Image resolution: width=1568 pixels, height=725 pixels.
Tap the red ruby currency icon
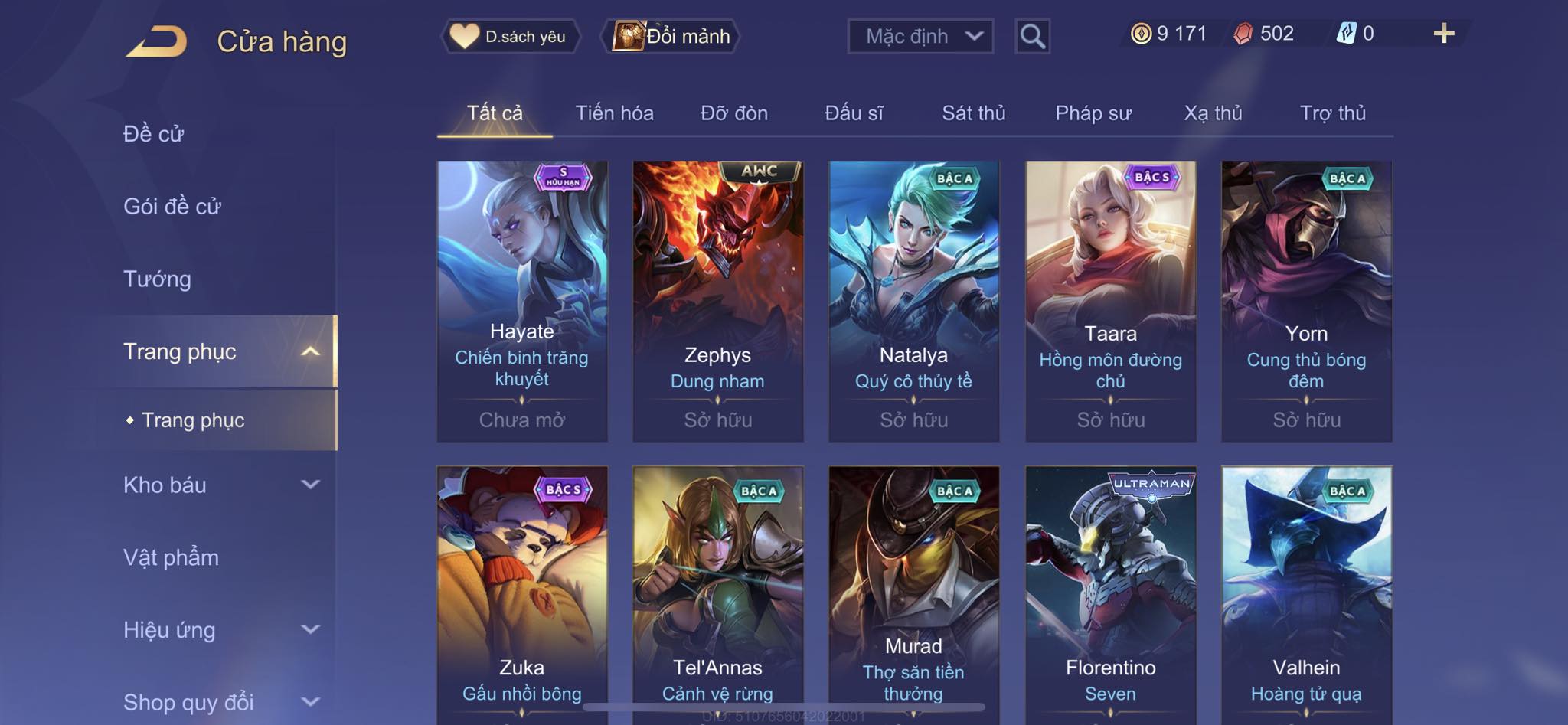coord(1243,34)
